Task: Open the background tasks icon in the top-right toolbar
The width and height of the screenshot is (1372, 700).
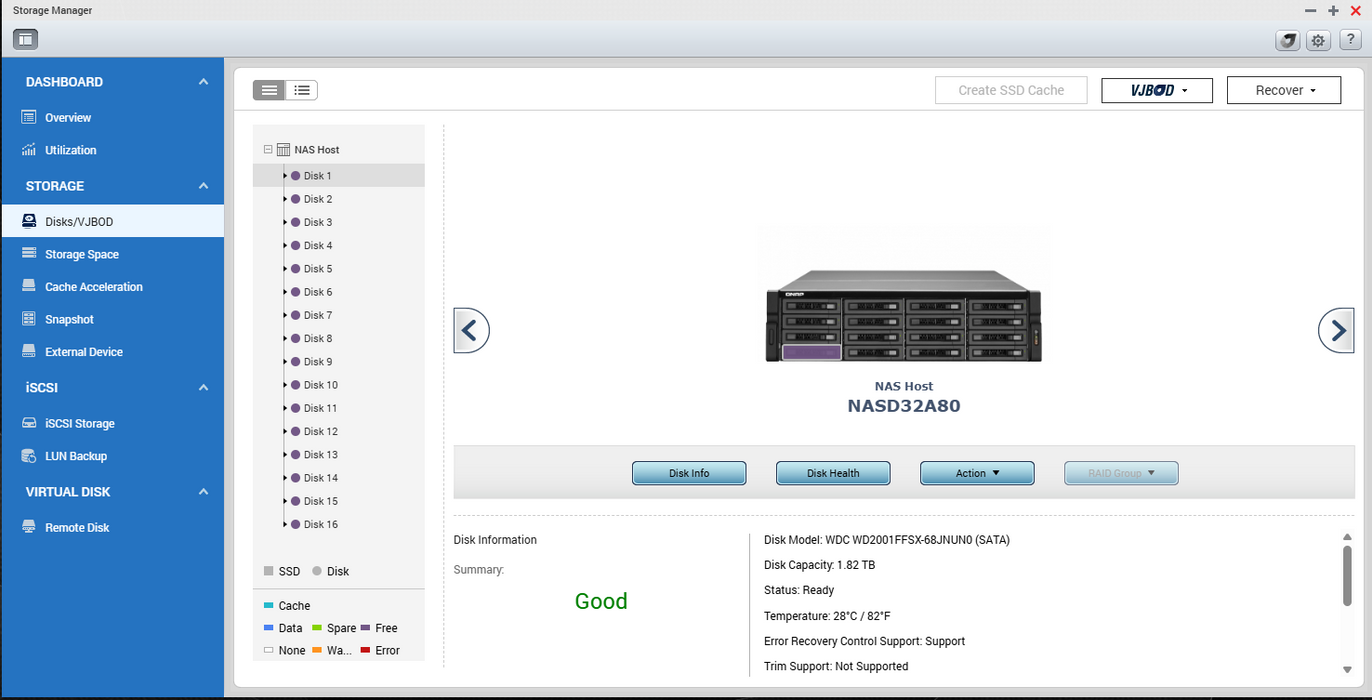Action: coord(1288,40)
